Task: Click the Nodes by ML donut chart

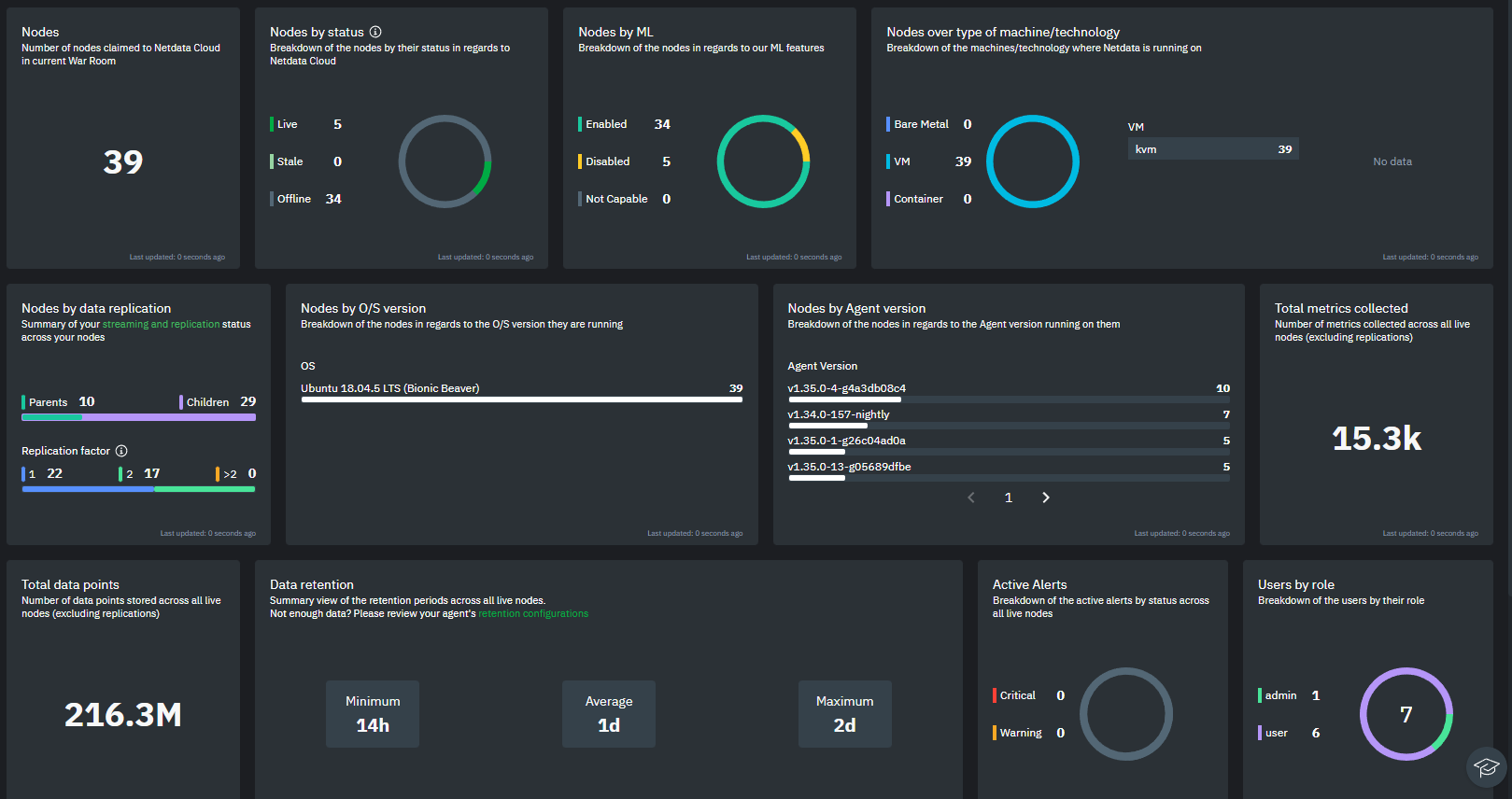Action: click(x=763, y=161)
